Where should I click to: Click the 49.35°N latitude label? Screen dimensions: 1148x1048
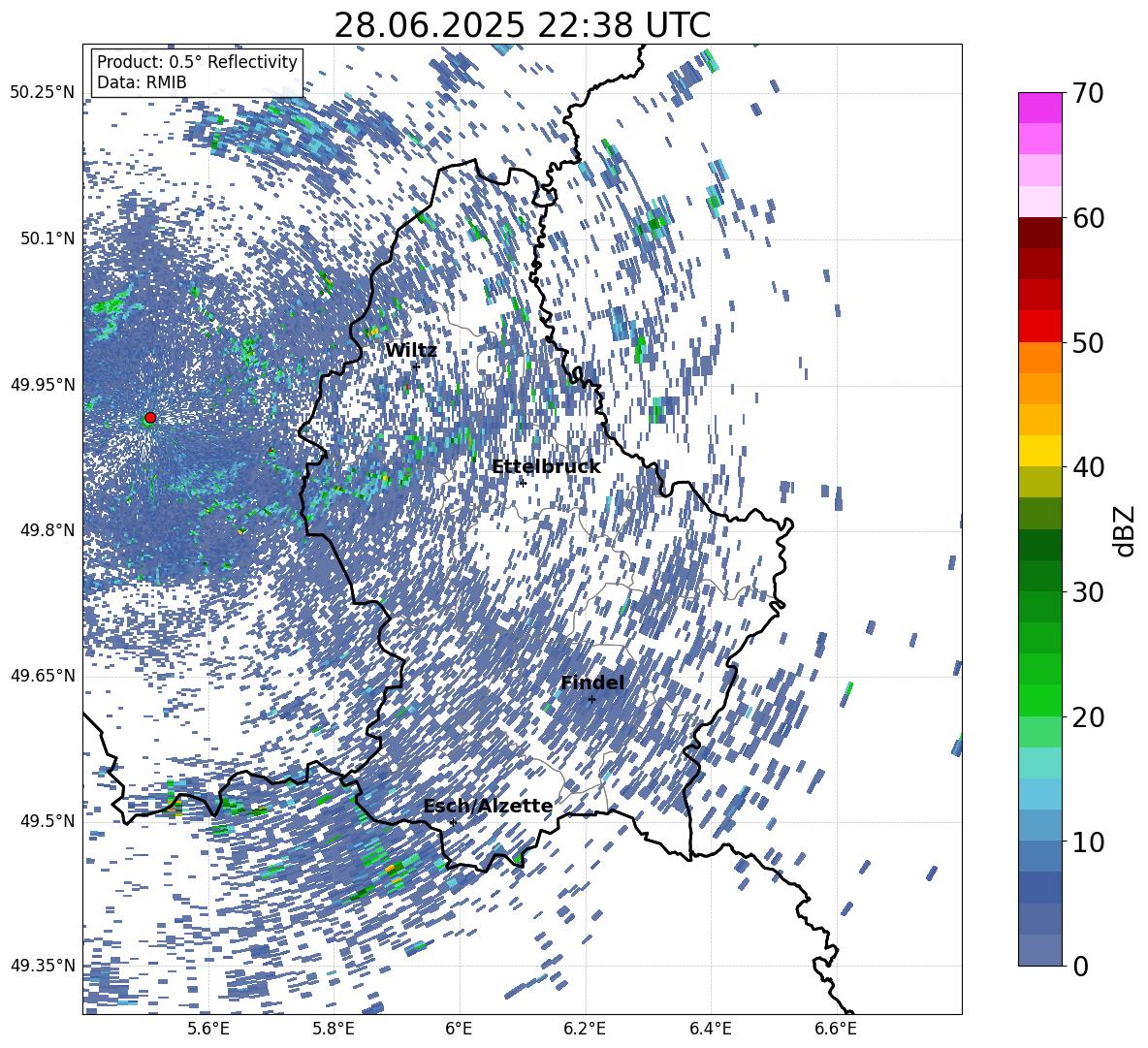(43, 966)
